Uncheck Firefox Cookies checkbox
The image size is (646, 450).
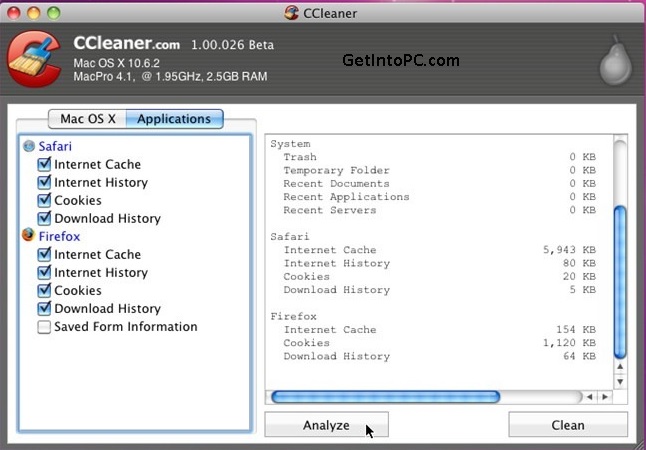tap(44, 291)
